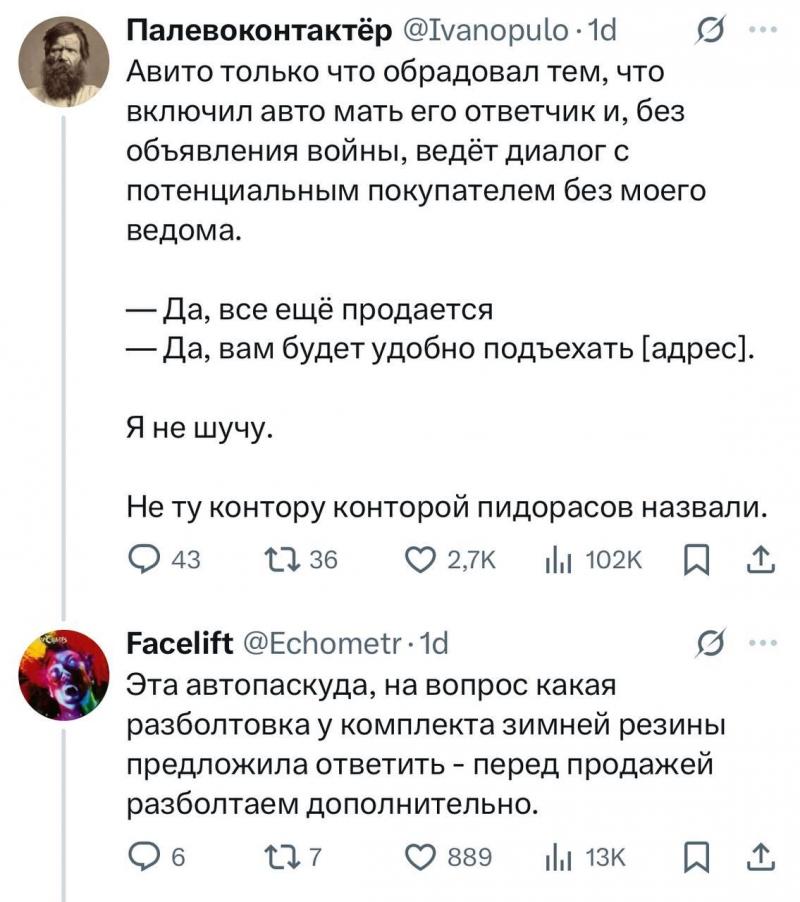This screenshot has width=800, height=902.
Task: Reply to Facelift's tweet
Action: pyautogui.click(x=143, y=857)
